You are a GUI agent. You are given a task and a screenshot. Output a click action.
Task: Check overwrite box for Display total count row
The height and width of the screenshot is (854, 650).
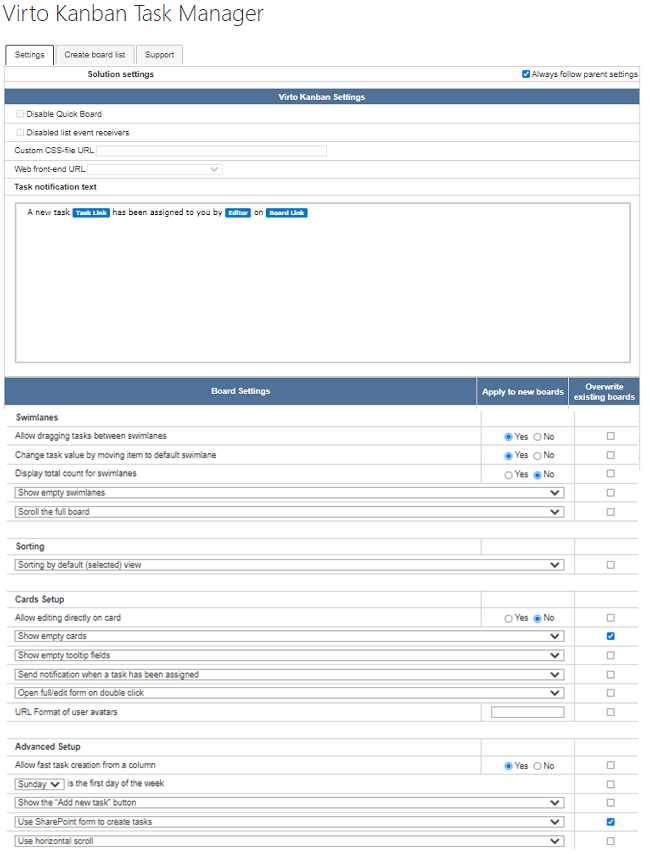611,473
